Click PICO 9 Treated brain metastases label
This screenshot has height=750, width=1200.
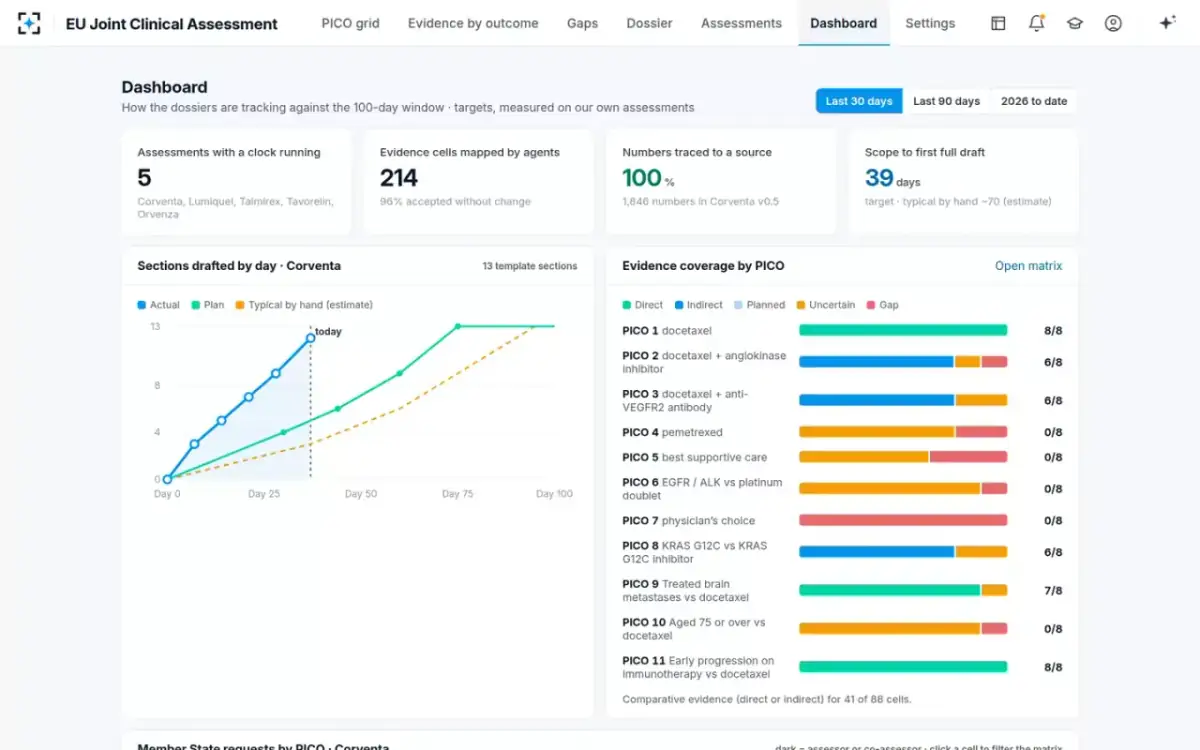[685, 591]
